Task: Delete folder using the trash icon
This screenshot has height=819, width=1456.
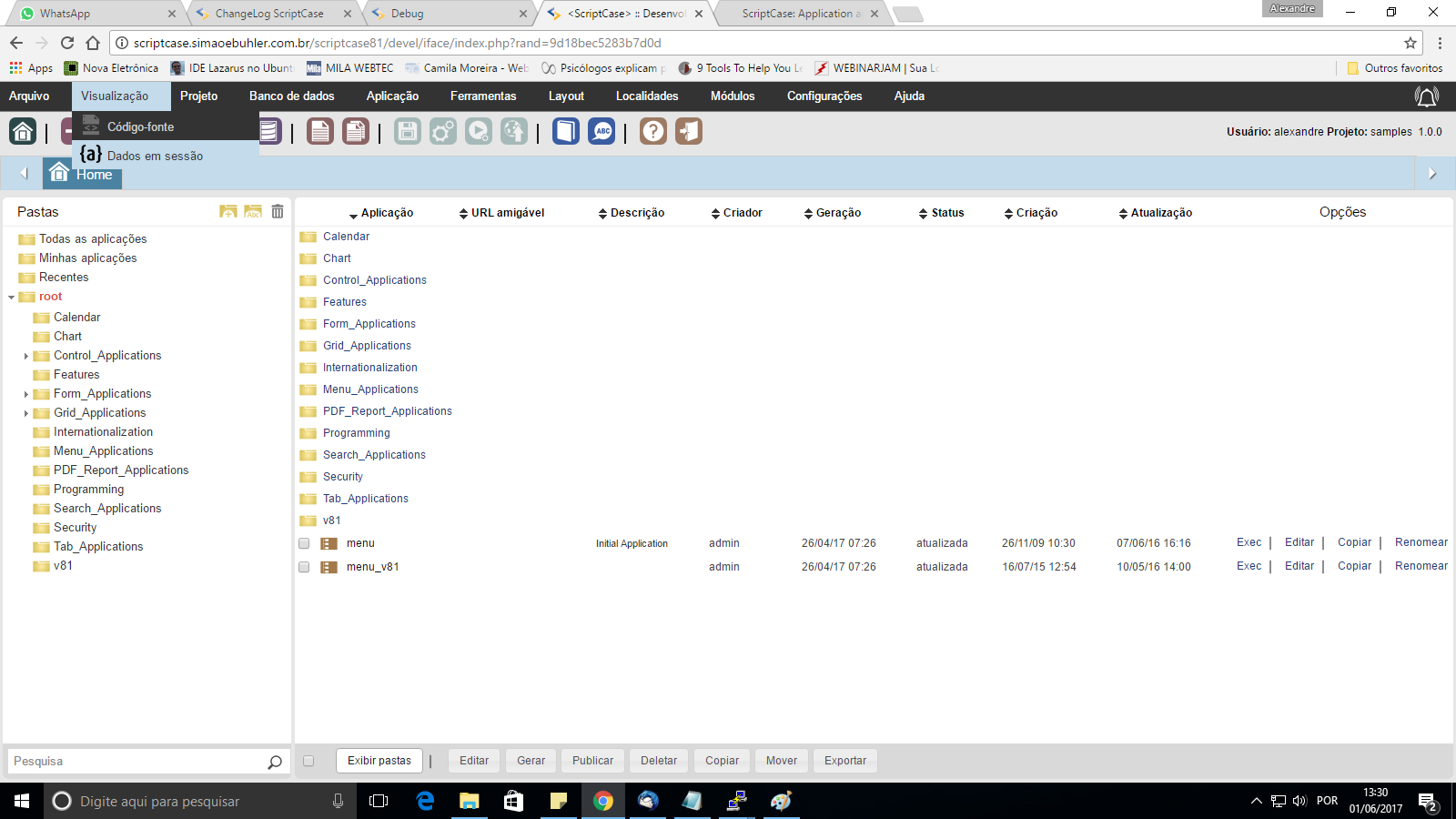Action: click(278, 212)
